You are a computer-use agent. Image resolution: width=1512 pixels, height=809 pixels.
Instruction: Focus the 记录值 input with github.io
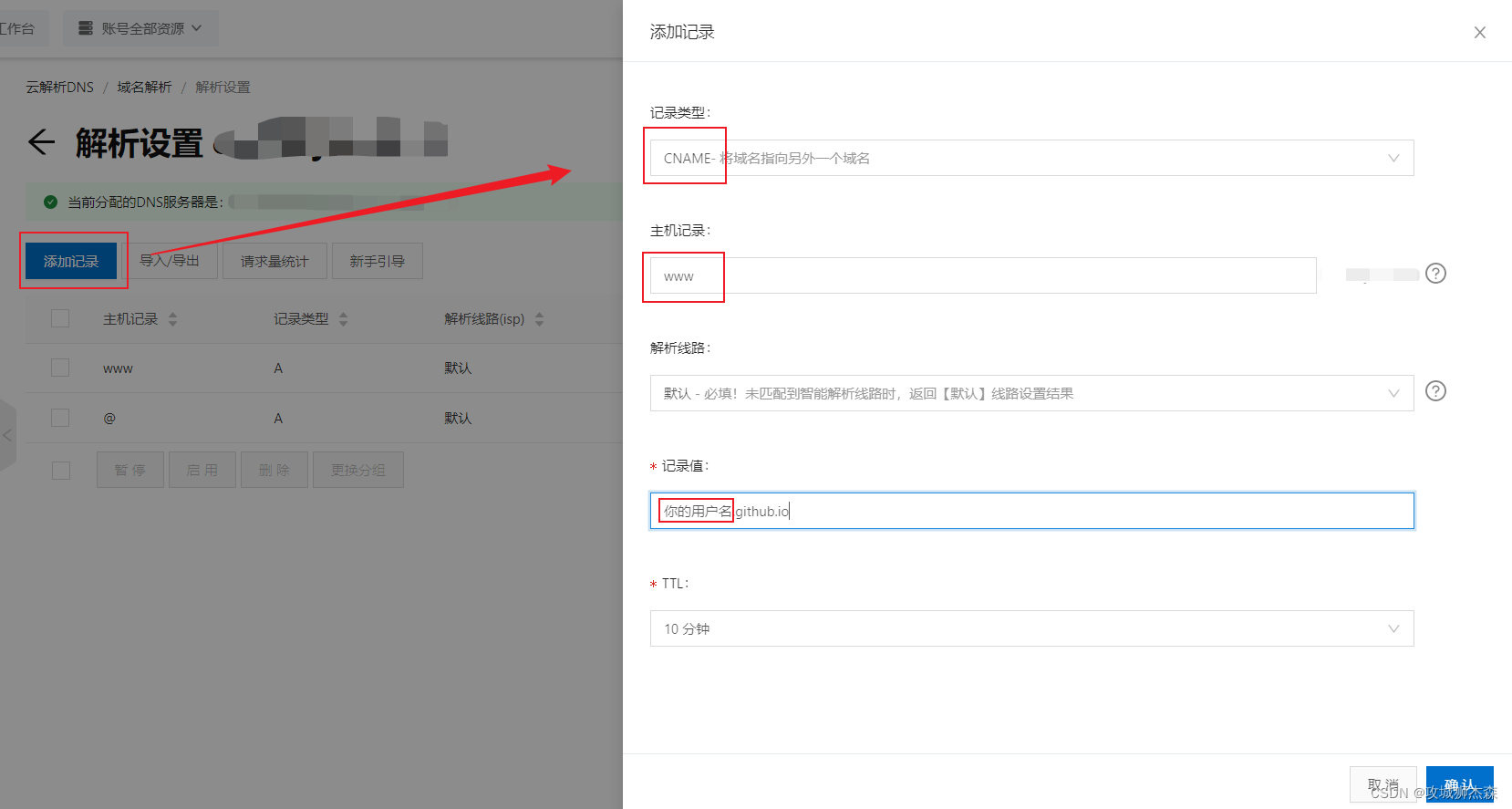pyautogui.click(x=1031, y=511)
